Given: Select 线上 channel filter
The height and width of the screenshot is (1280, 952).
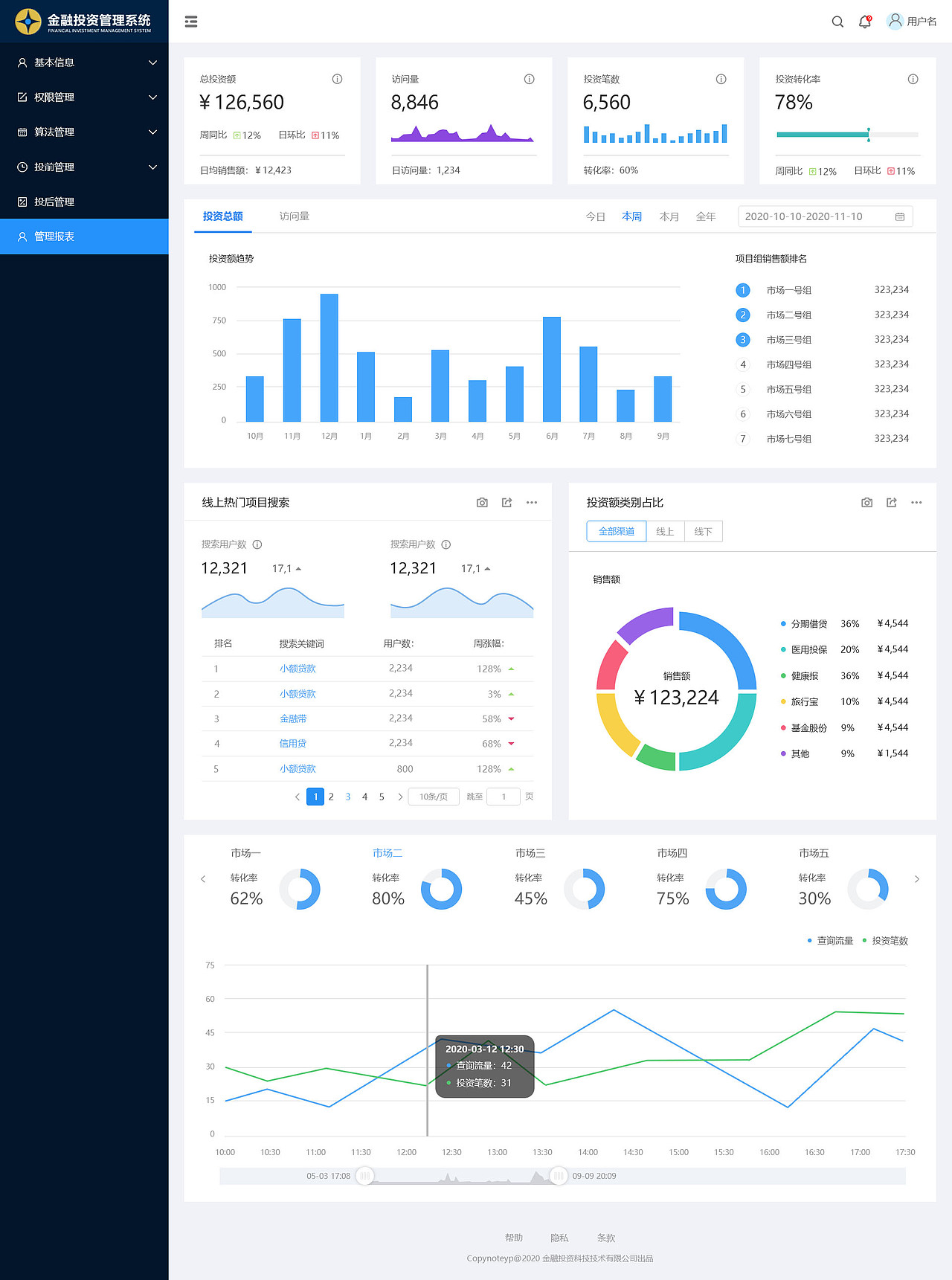Looking at the screenshot, I should coord(665,531).
